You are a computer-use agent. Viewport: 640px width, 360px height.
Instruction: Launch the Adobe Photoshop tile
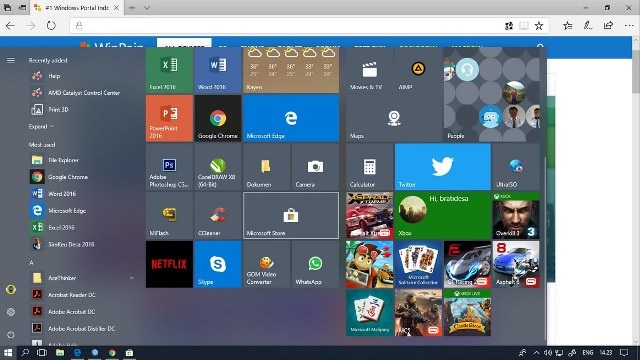169,167
